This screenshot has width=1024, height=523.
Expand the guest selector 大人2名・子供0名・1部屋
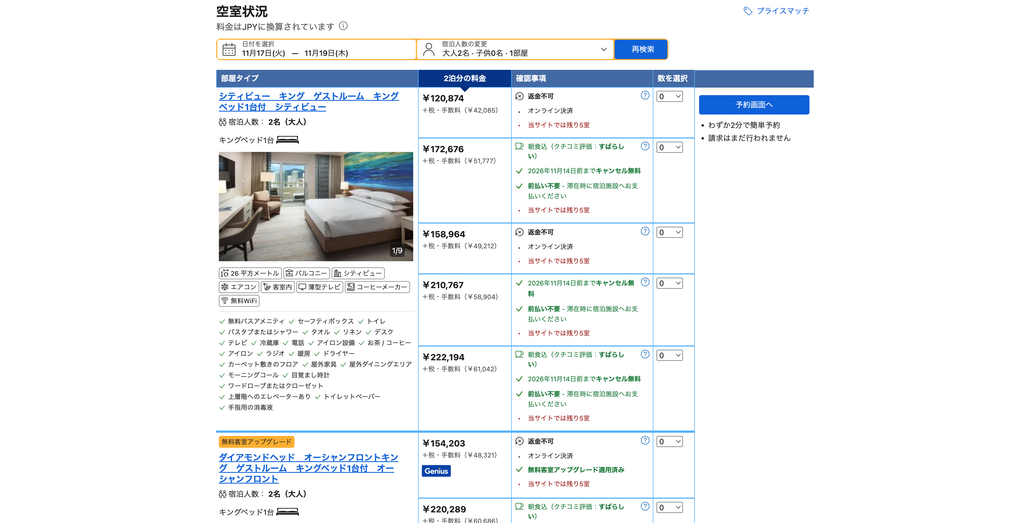tap(515, 50)
